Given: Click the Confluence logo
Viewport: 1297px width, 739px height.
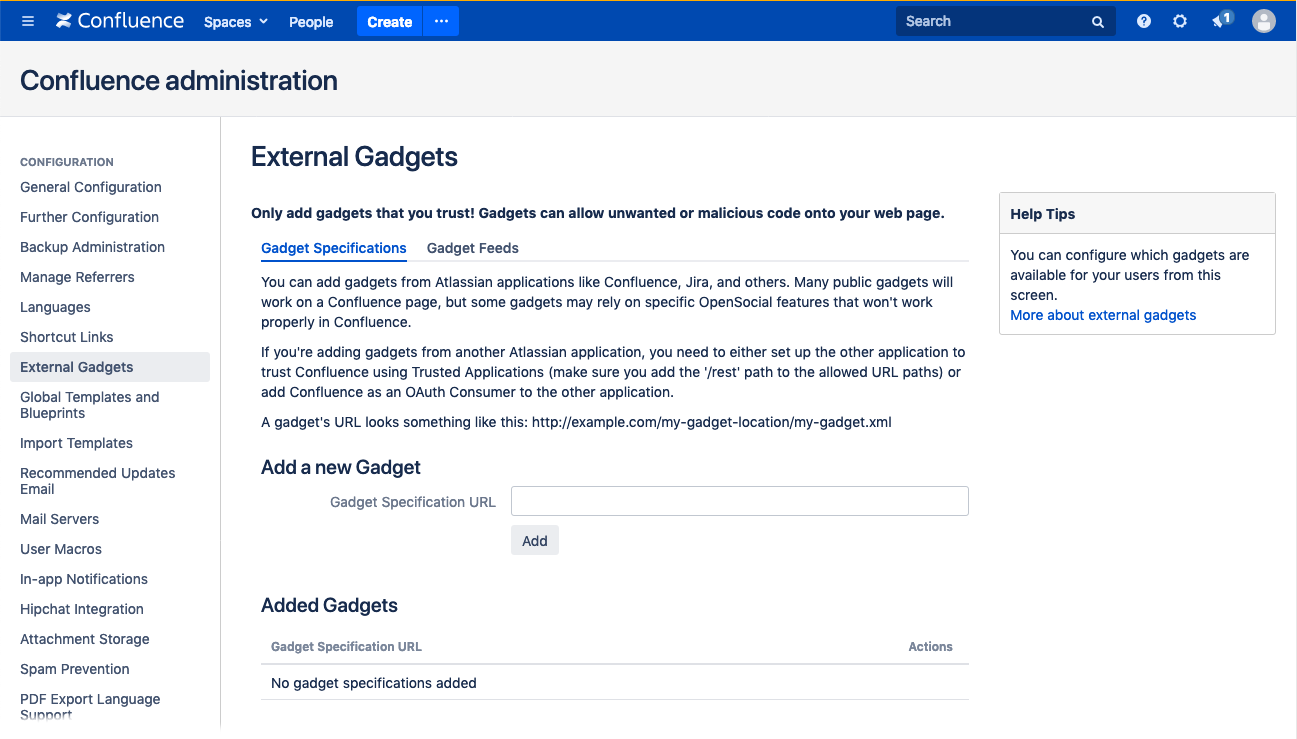Looking at the screenshot, I should (x=119, y=20).
